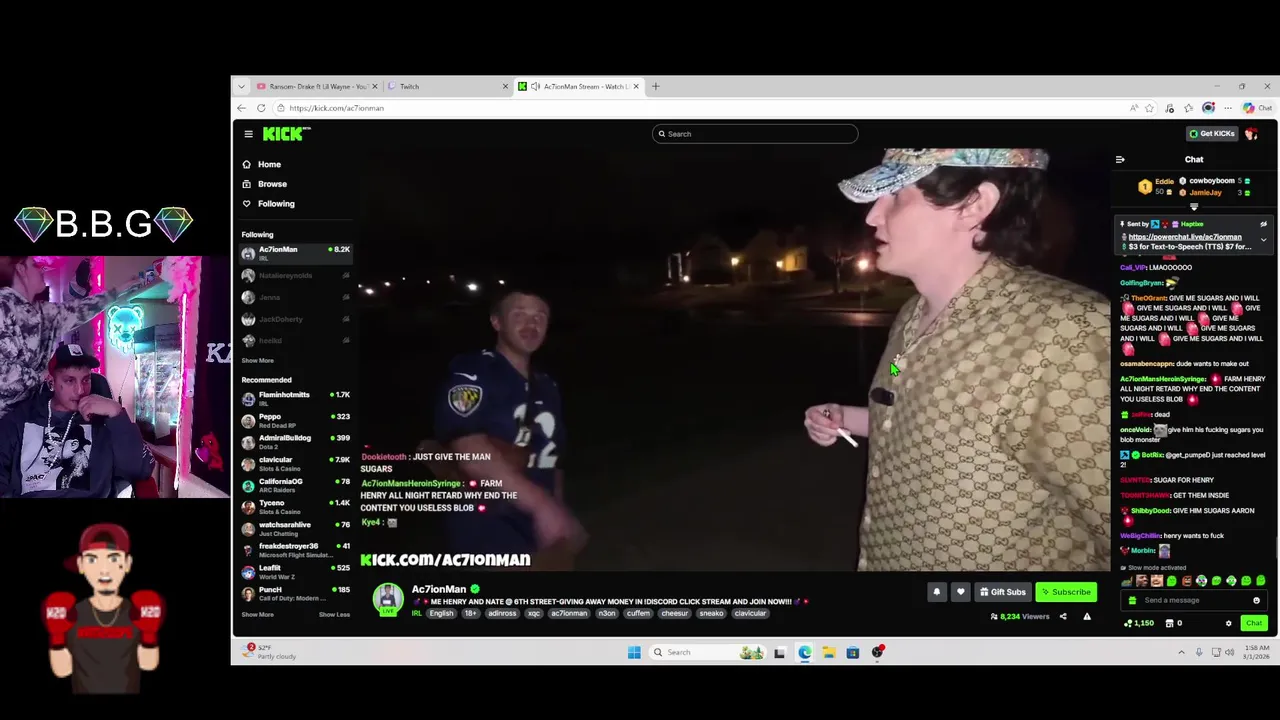The width and height of the screenshot is (1280, 720).
Task: Focus the Kick search box
Action: 755,134
